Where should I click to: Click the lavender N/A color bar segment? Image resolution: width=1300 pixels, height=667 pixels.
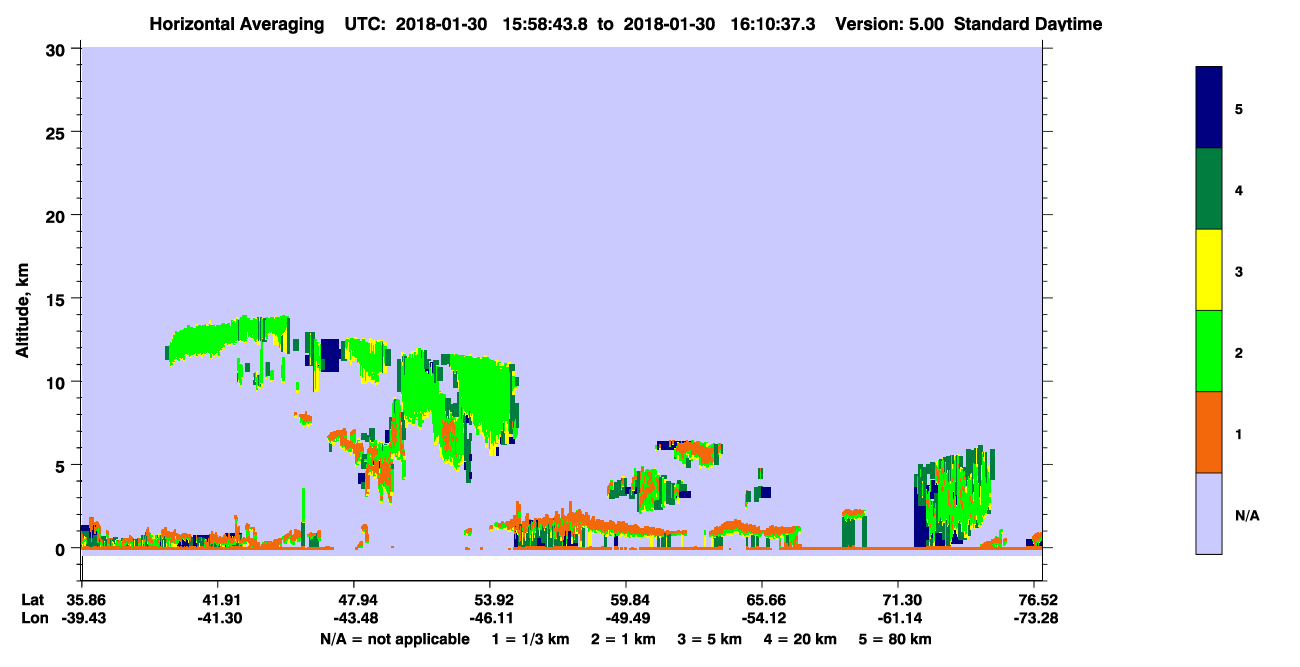pyautogui.click(x=1209, y=513)
